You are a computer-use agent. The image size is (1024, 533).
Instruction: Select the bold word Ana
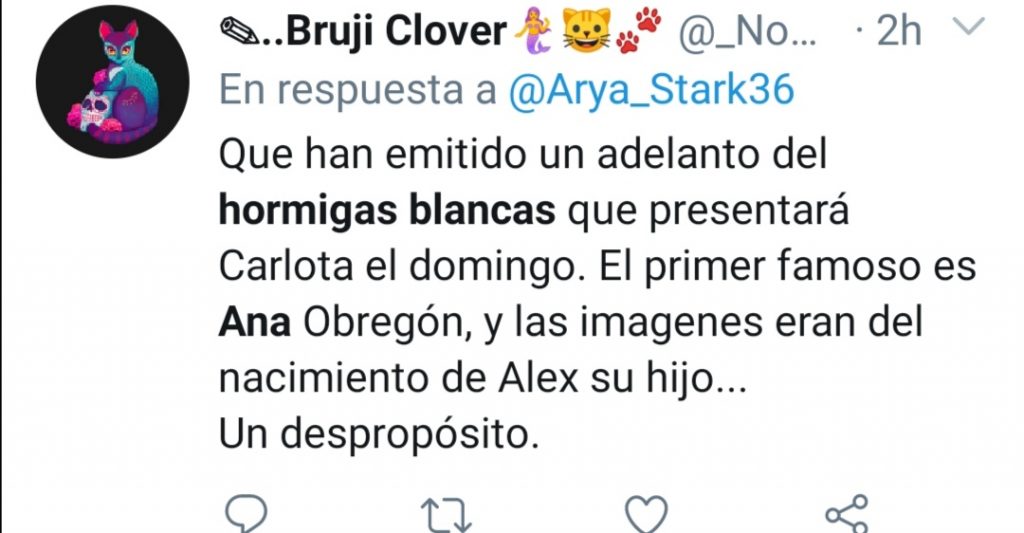point(255,322)
